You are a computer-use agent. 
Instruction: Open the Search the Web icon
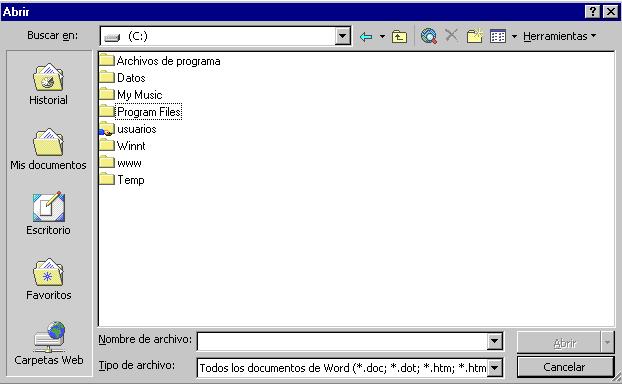(x=429, y=36)
